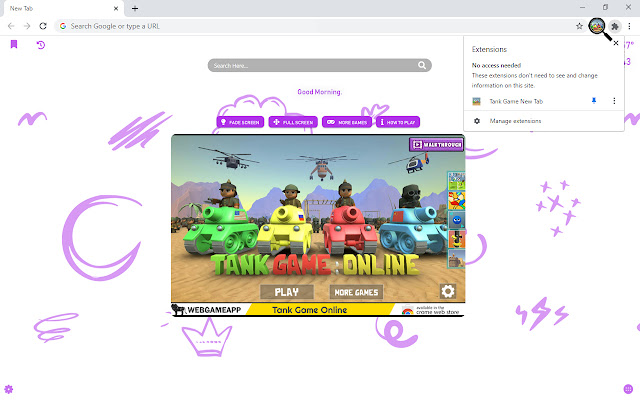Screen dimensions: 640x400
Task: Open the Chrome Web Store badge
Action: click(430, 310)
